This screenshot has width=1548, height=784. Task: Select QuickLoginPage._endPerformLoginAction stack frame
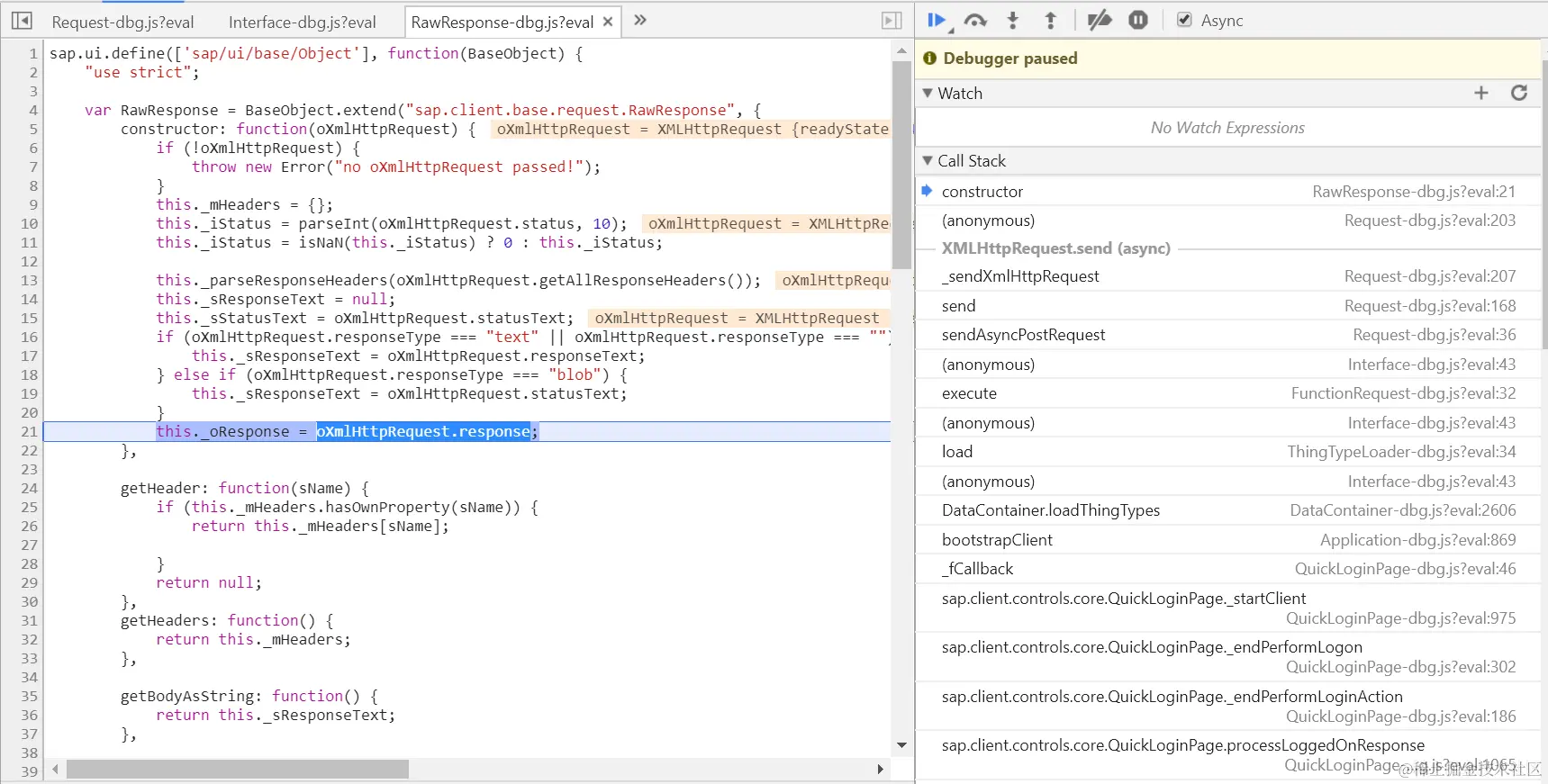pyautogui.click(x=1228, y=707)
